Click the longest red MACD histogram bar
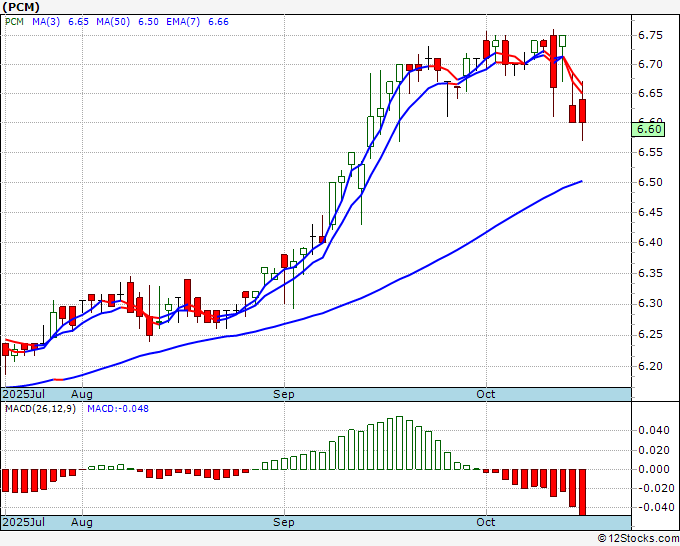 (582, 492)
